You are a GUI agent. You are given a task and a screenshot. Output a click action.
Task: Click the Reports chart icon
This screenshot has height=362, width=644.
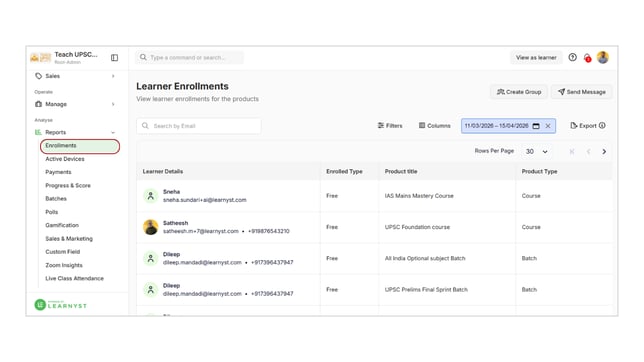pos(38,132)
